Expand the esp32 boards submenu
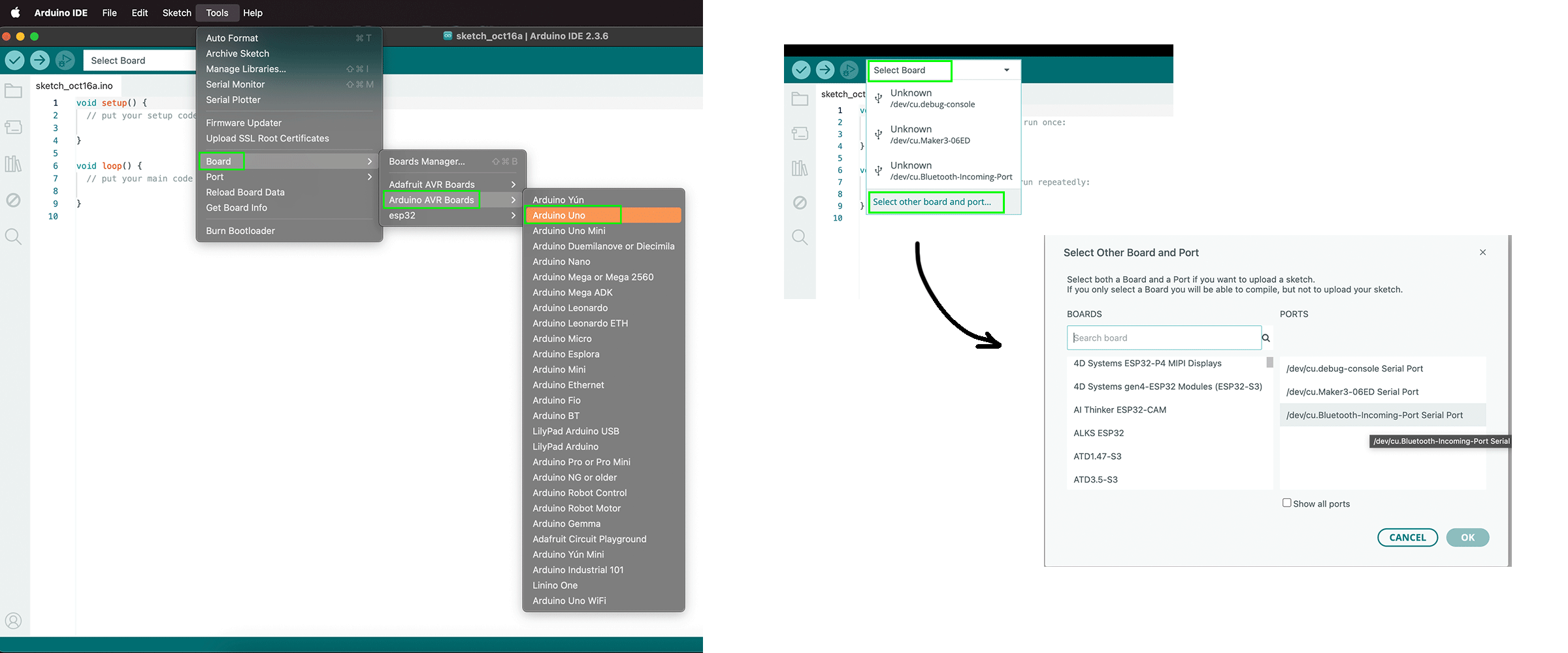The height and width of the screenshot is (653, 1568). click(451, 215)
